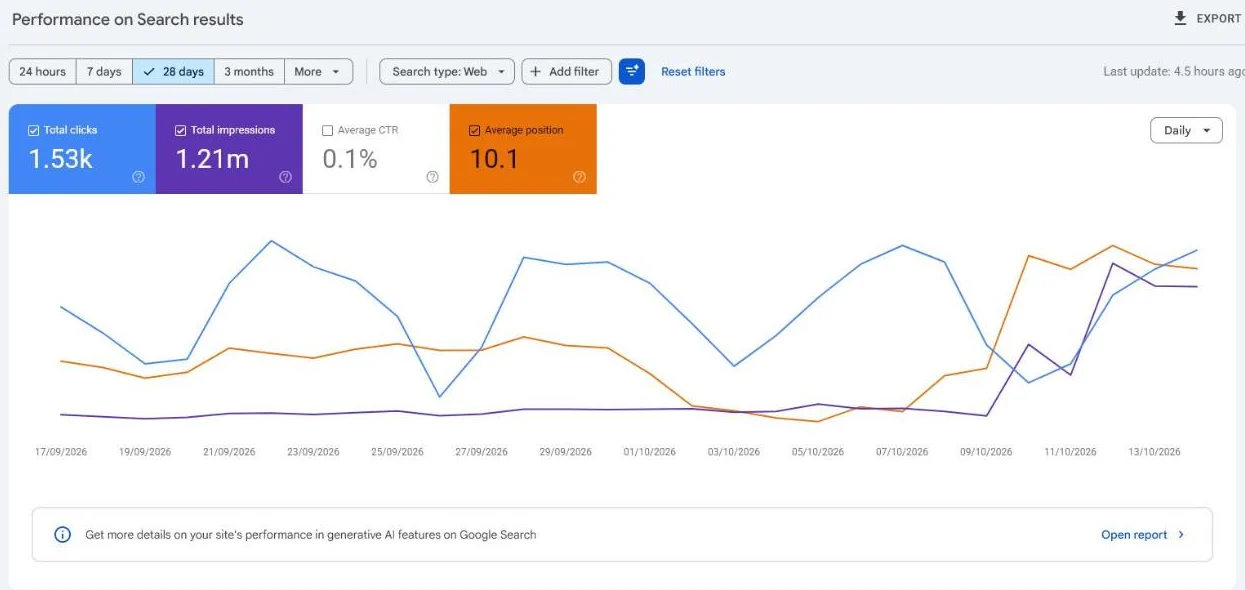This screenshot has width=1245, height=590.
Task: Click the 1.21m impressions value
Action: point(212,159)
